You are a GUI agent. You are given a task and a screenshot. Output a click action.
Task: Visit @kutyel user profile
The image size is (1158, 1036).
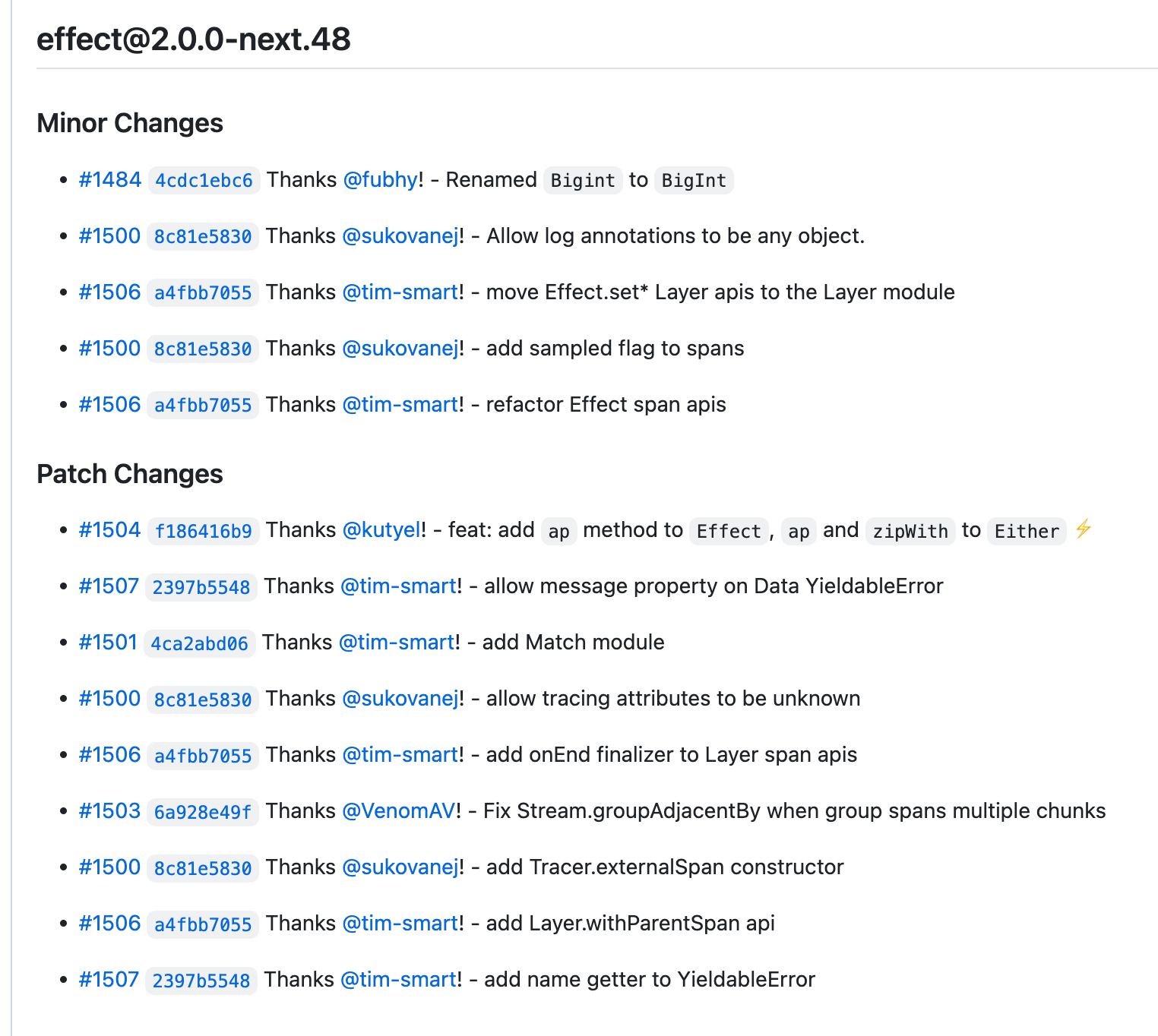click(x=381, y=530)
